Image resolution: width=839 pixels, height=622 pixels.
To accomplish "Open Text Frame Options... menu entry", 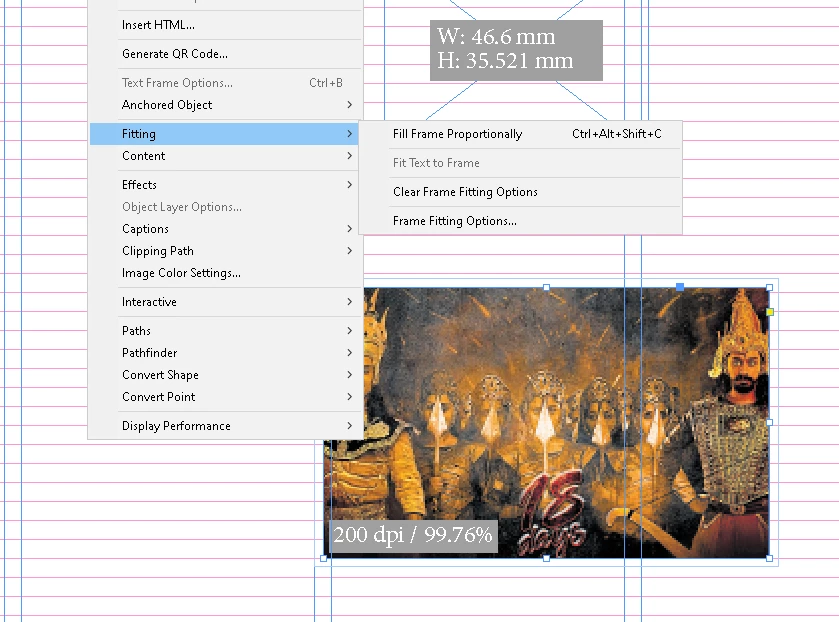I will click(x=226, y=82).
